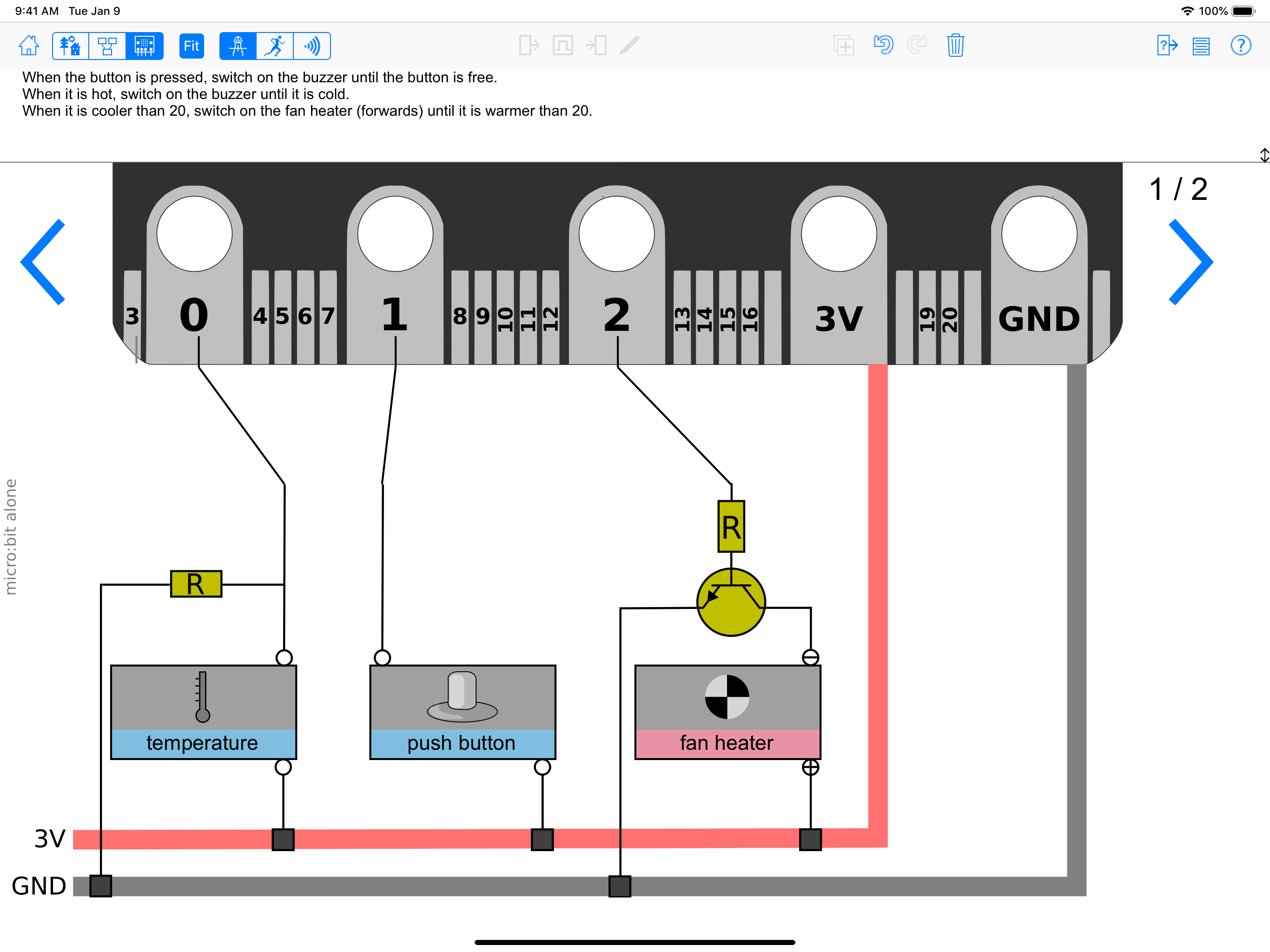1270x952 pixels.
Task: Click the fan heater plus terminal
Action: click(x=810, y=767)
